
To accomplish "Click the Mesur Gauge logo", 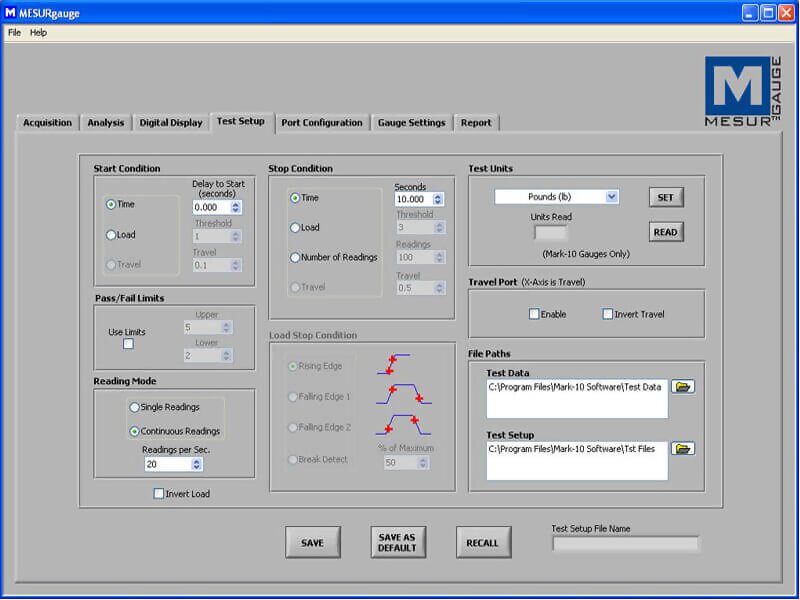I will pos(744,91).
